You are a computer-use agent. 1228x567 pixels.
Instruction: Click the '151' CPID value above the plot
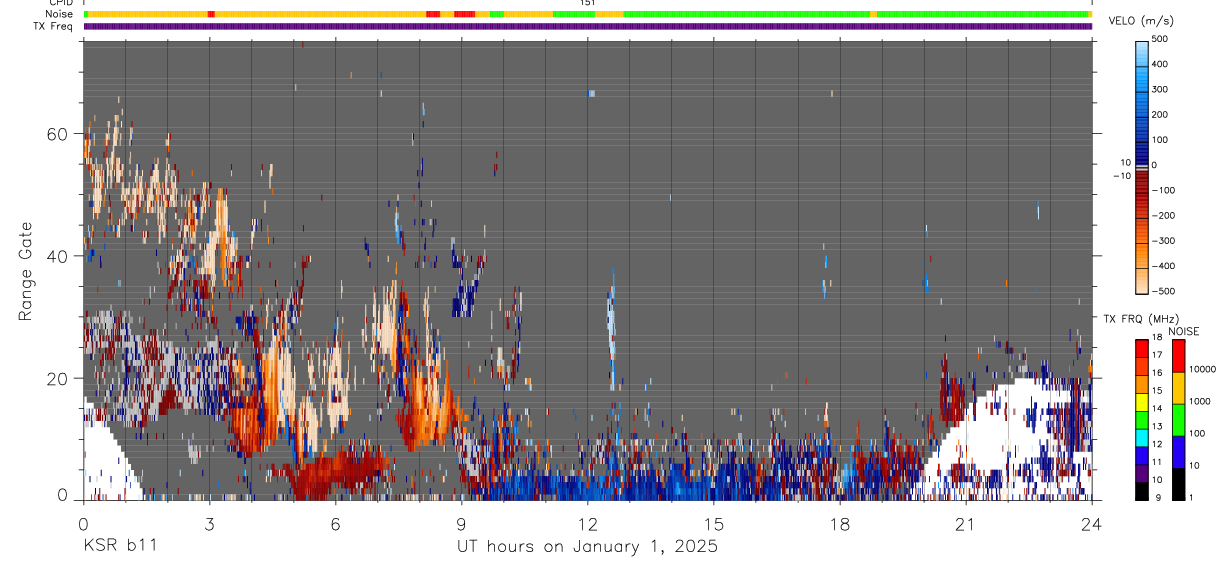point(588,3)
